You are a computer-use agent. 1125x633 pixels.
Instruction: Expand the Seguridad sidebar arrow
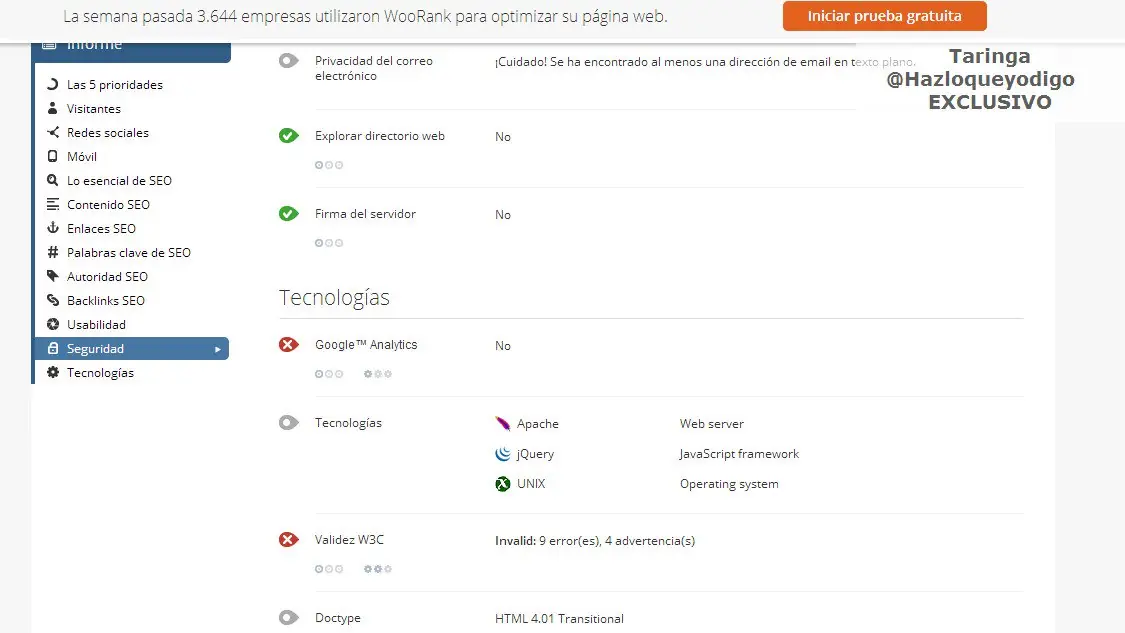(218, 349)
